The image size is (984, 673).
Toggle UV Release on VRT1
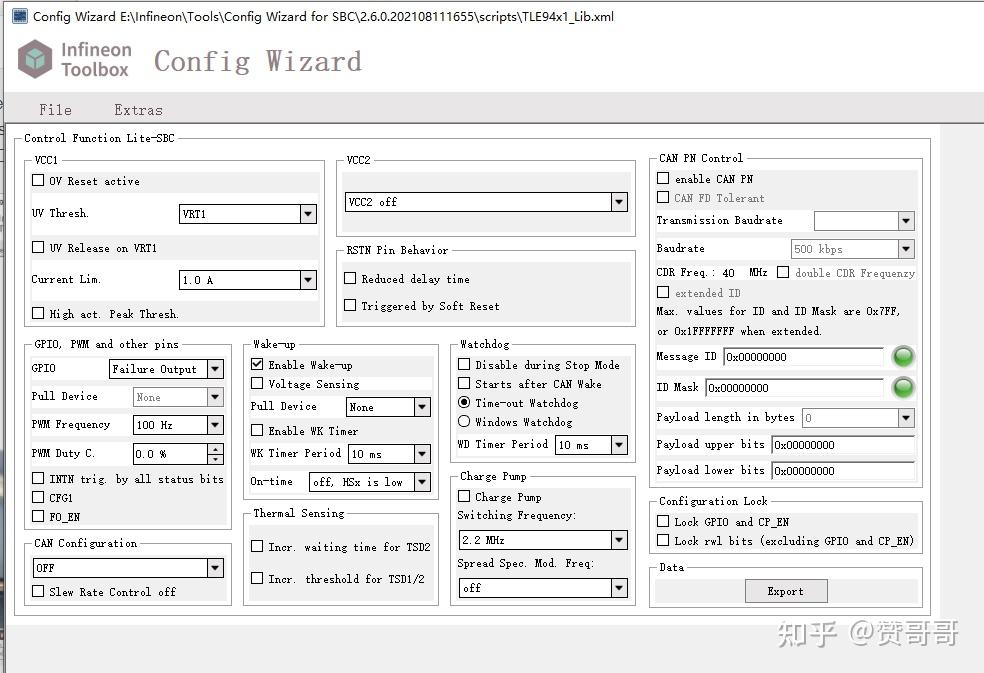point(38,247)
